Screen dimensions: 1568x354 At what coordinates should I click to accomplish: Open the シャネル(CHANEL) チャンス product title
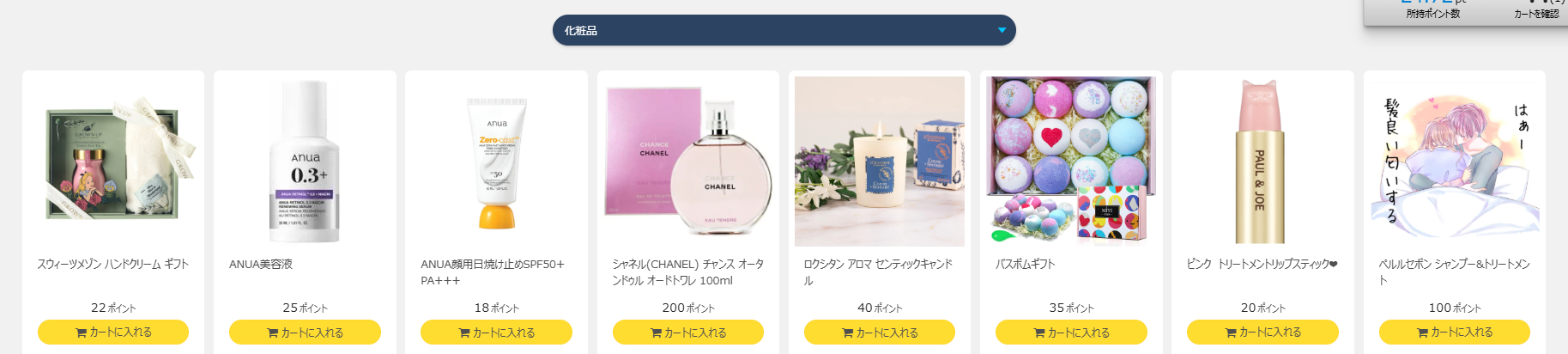tap(687, 272)
